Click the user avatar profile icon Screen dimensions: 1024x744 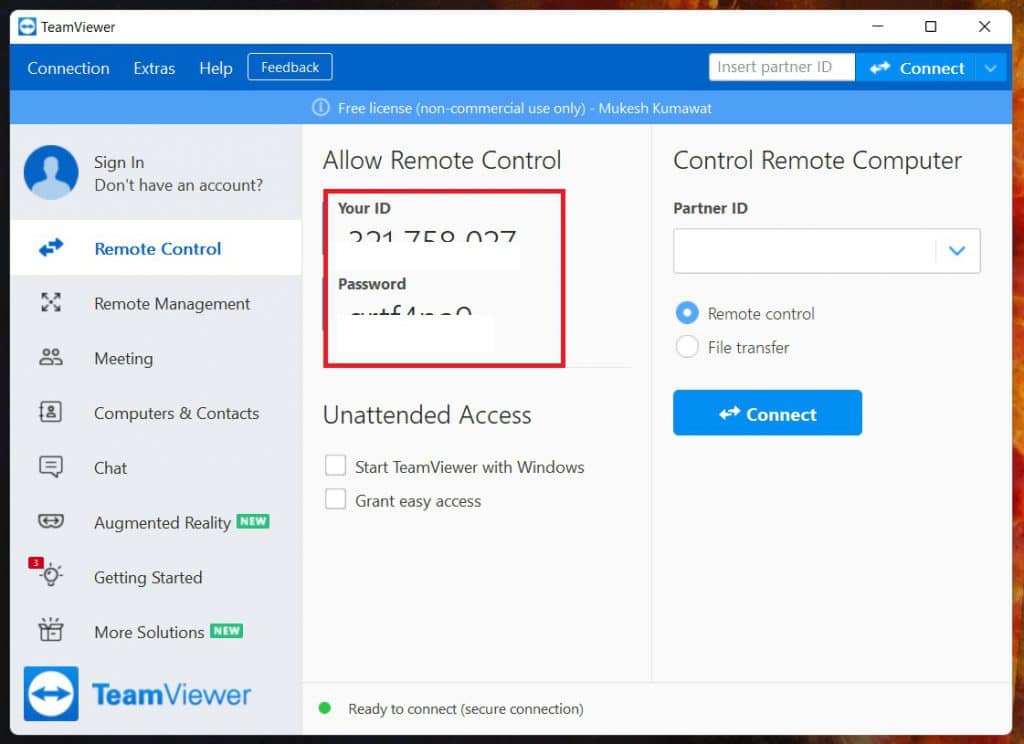point(51,172)
